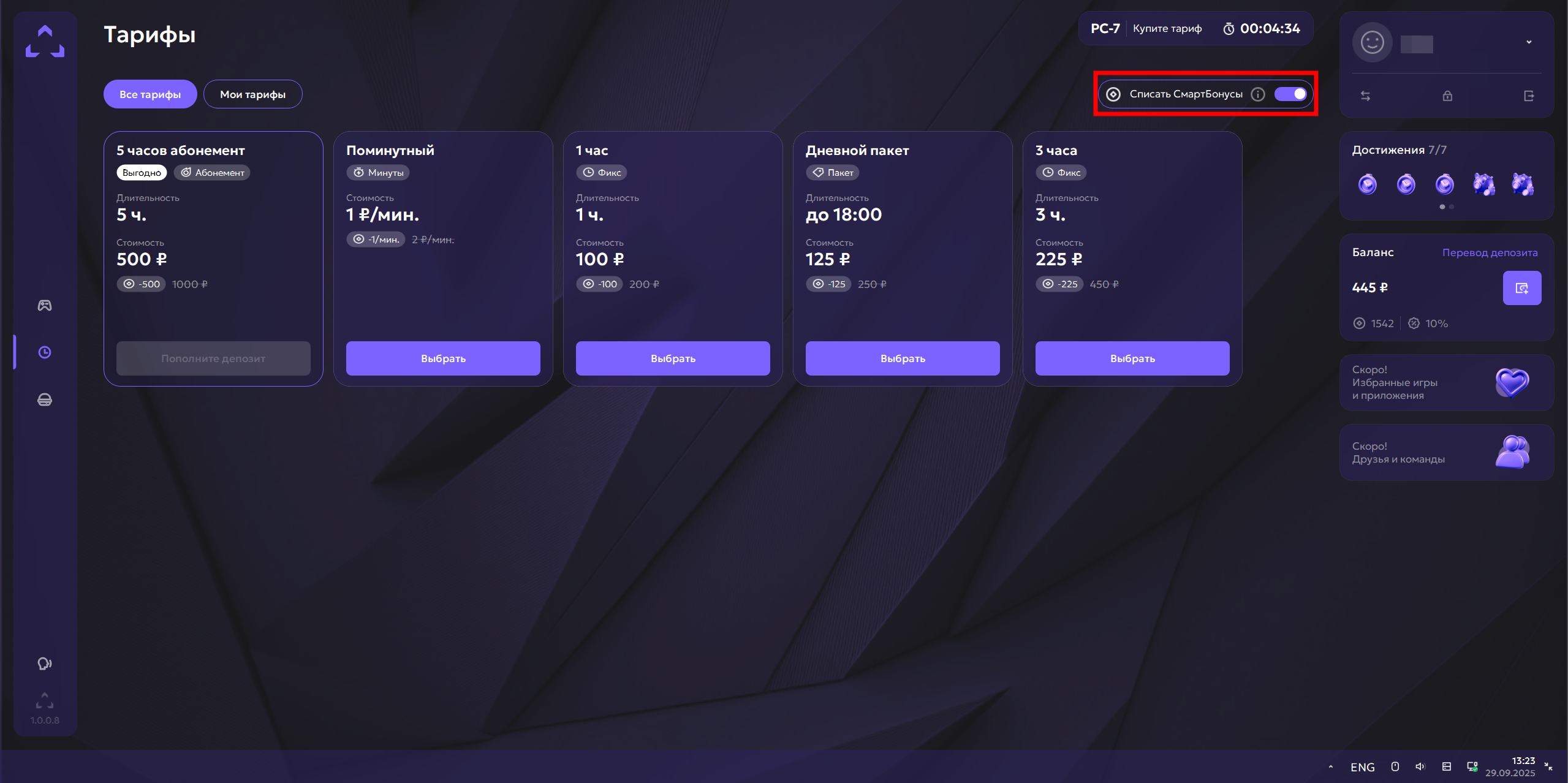The height and width of the screenshot is (783, 1568).
Task: Click the SmartBonus info icon
Action: [x=1258, y=94]
